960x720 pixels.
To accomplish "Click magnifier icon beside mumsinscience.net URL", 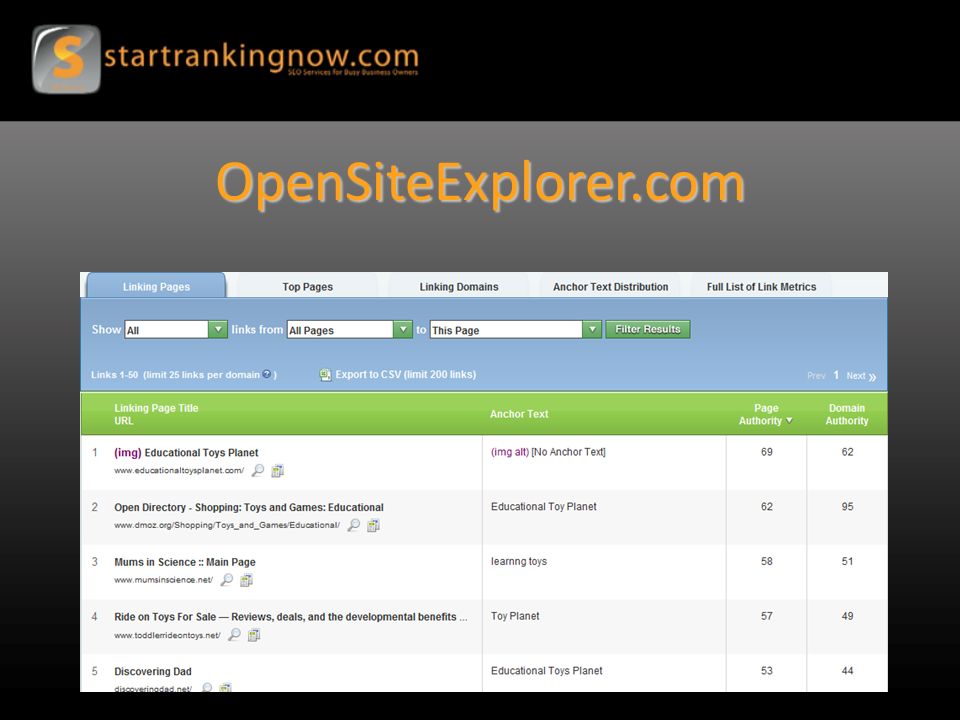I will point(227,579).
